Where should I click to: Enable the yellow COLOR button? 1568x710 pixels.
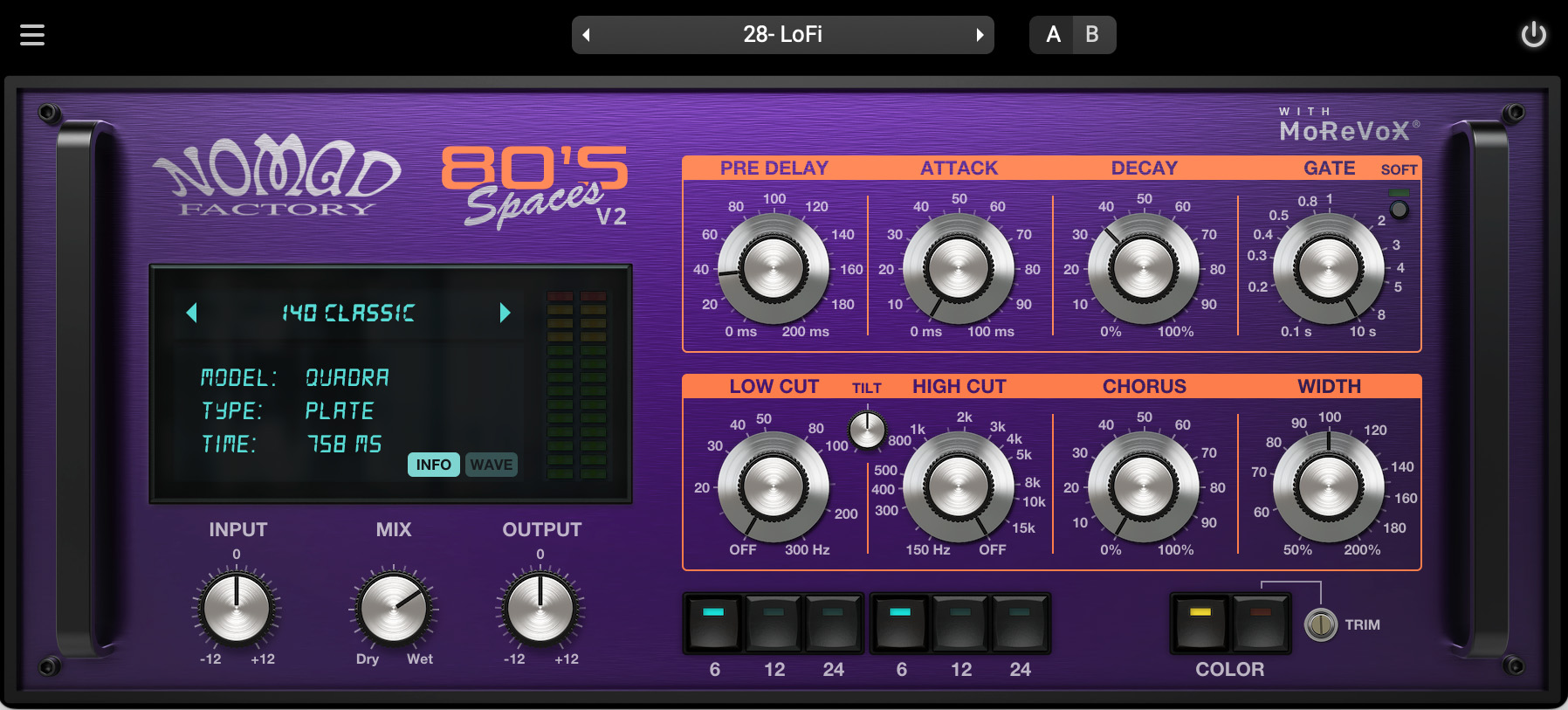point(1200,624)
